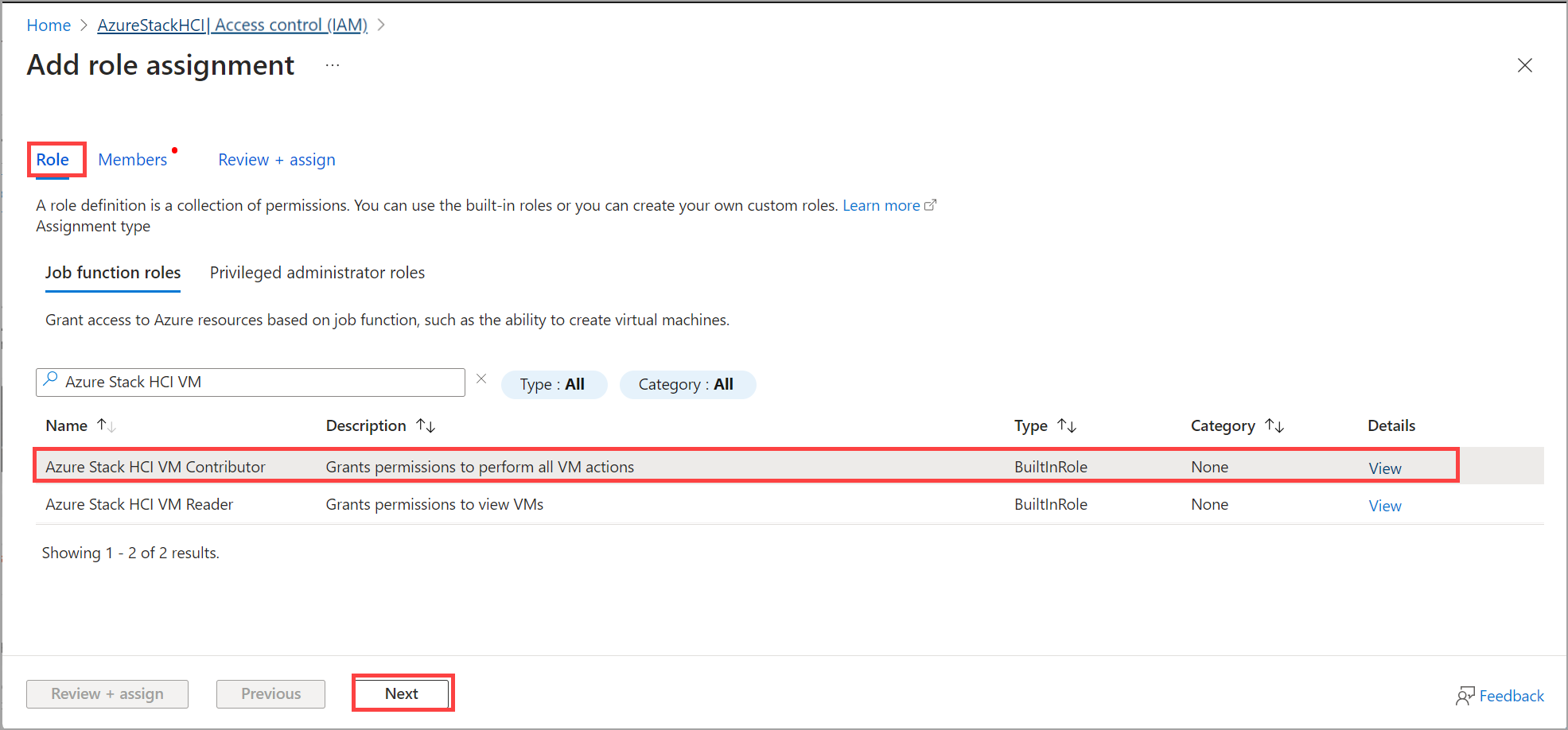View details for Azure Stack HCI VM Contributor
The width and height of the screenshot is (1568, 730).
click(x=1385, y=468)
